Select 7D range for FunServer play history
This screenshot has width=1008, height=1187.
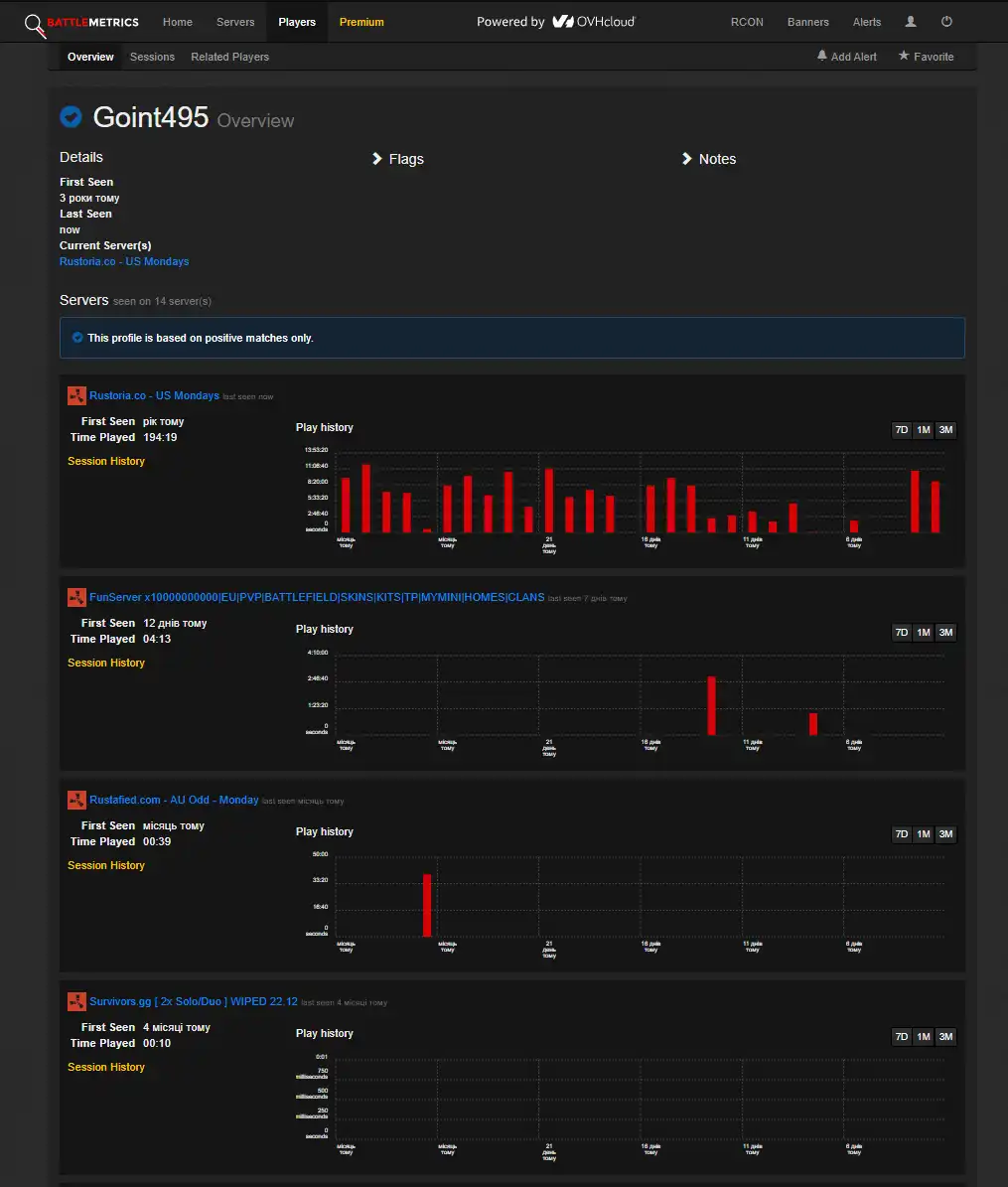(902, 632)
